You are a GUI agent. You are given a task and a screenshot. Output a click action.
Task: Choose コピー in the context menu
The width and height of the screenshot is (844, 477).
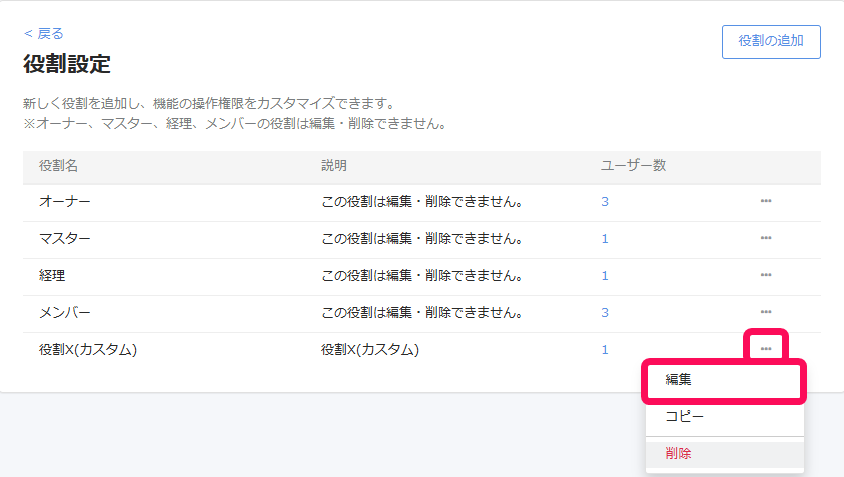[725, 416]
